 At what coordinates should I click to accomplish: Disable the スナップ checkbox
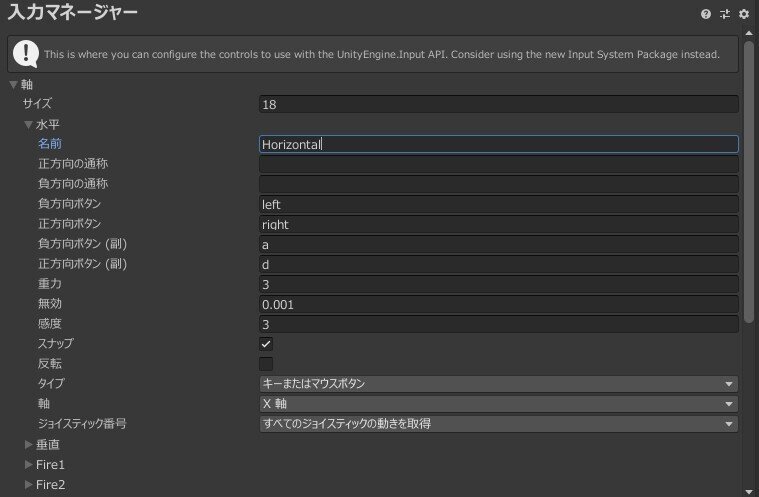tap(266, 344)
